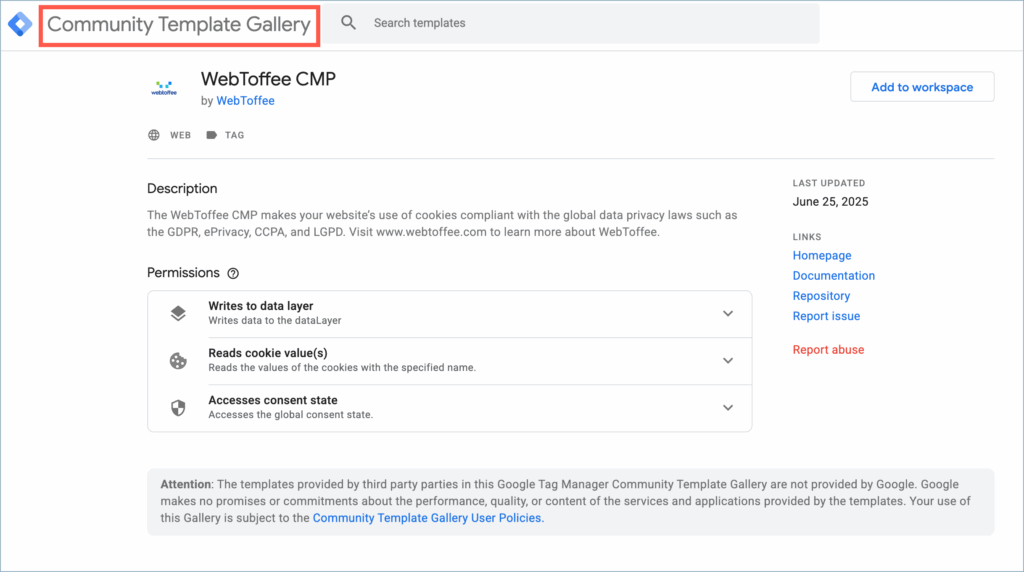Click the LAST UPDATED label

pyautogui.click(x=829, y=183)
